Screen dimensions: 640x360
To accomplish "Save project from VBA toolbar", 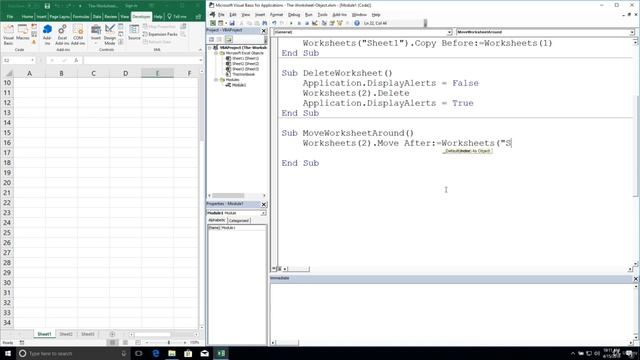I will coord(232,23).
